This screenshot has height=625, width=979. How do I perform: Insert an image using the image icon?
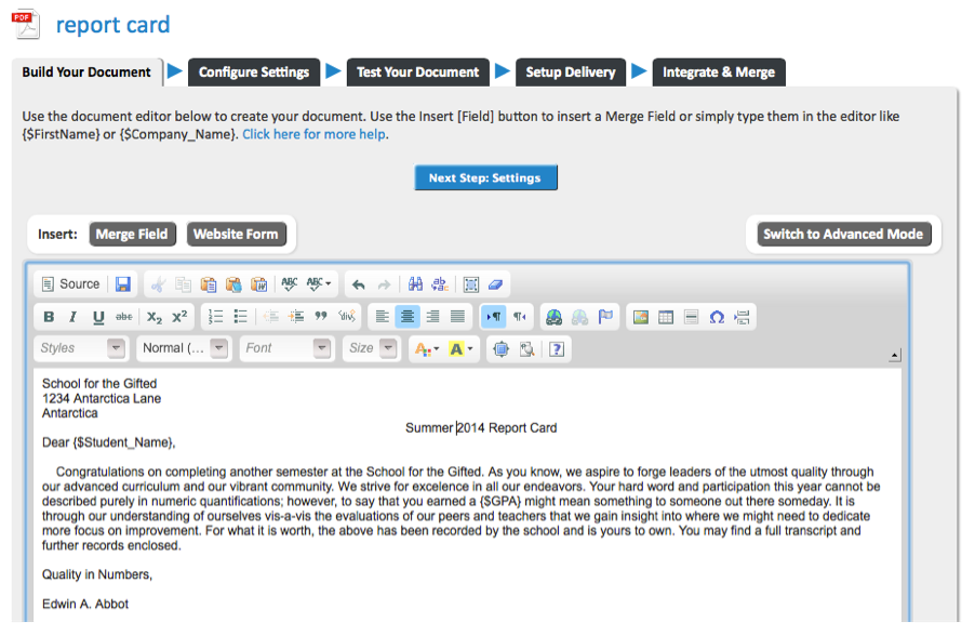click(x=641, y=316)
